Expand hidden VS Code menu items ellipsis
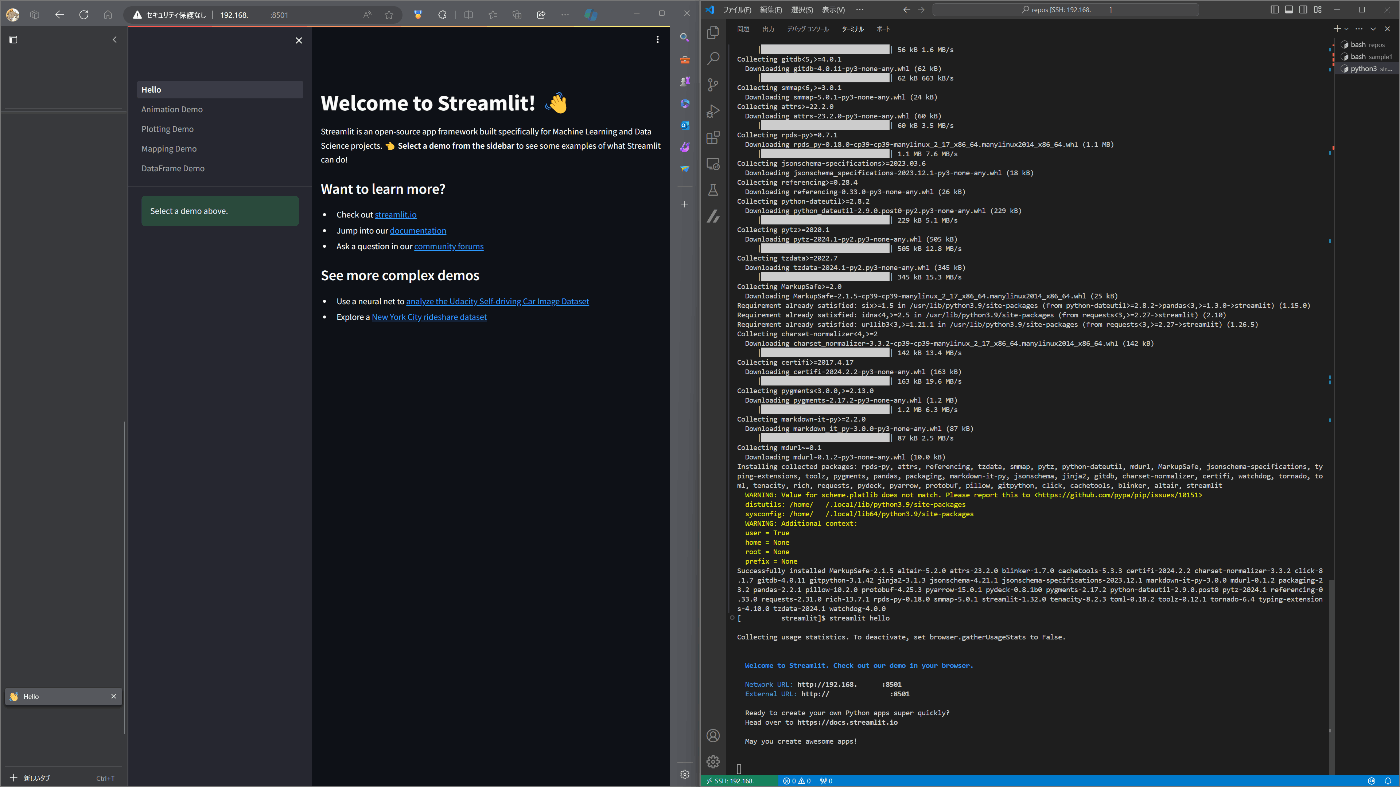 [859, 9]
